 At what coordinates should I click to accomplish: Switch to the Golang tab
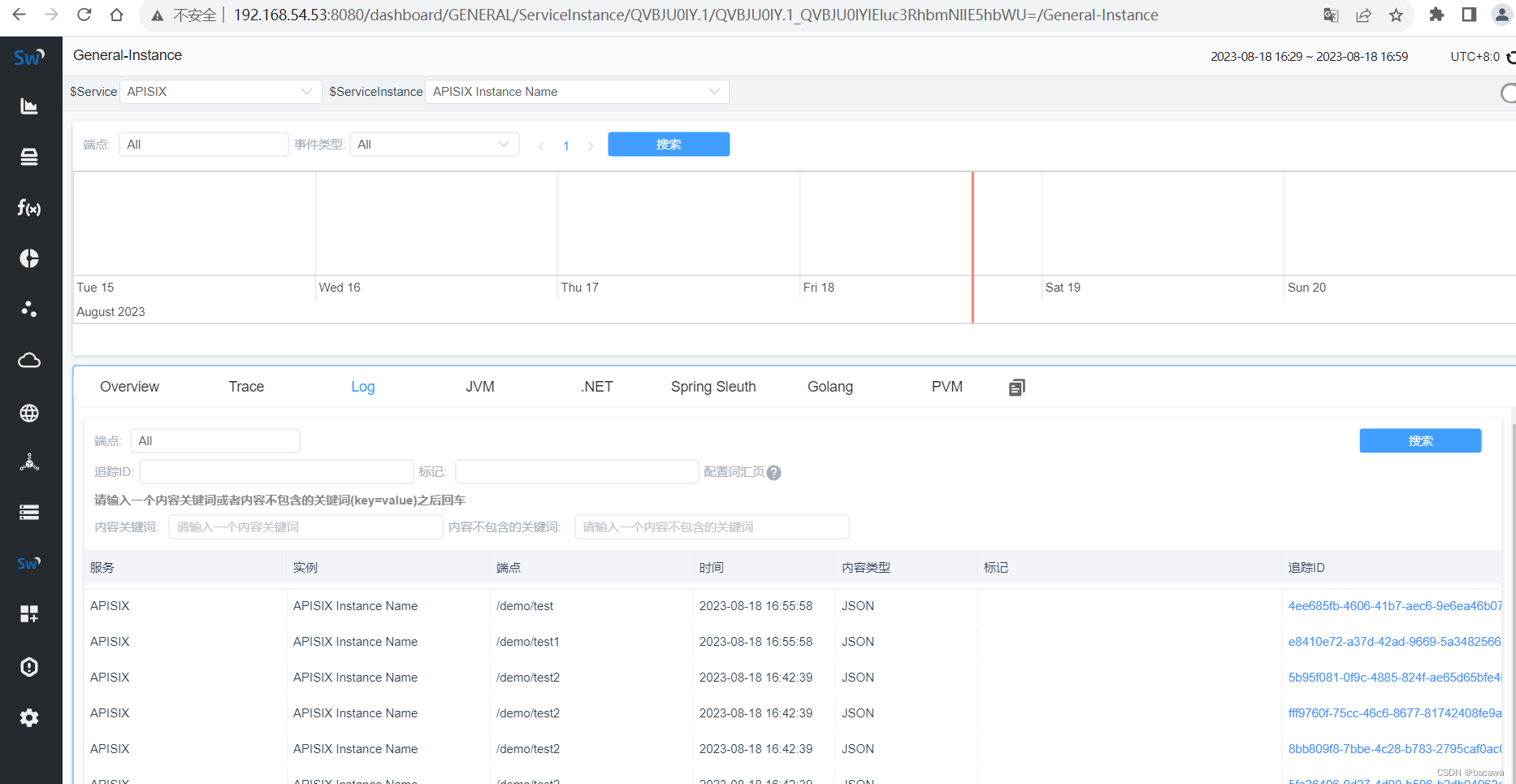[x=830, y=387]
